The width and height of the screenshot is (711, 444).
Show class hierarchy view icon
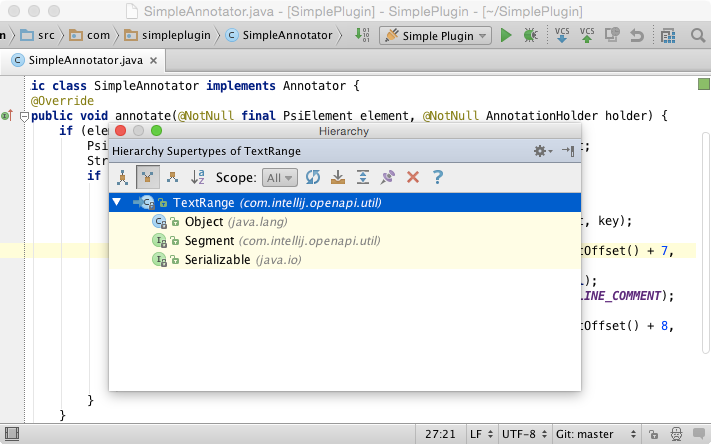(x=122, y=177)
